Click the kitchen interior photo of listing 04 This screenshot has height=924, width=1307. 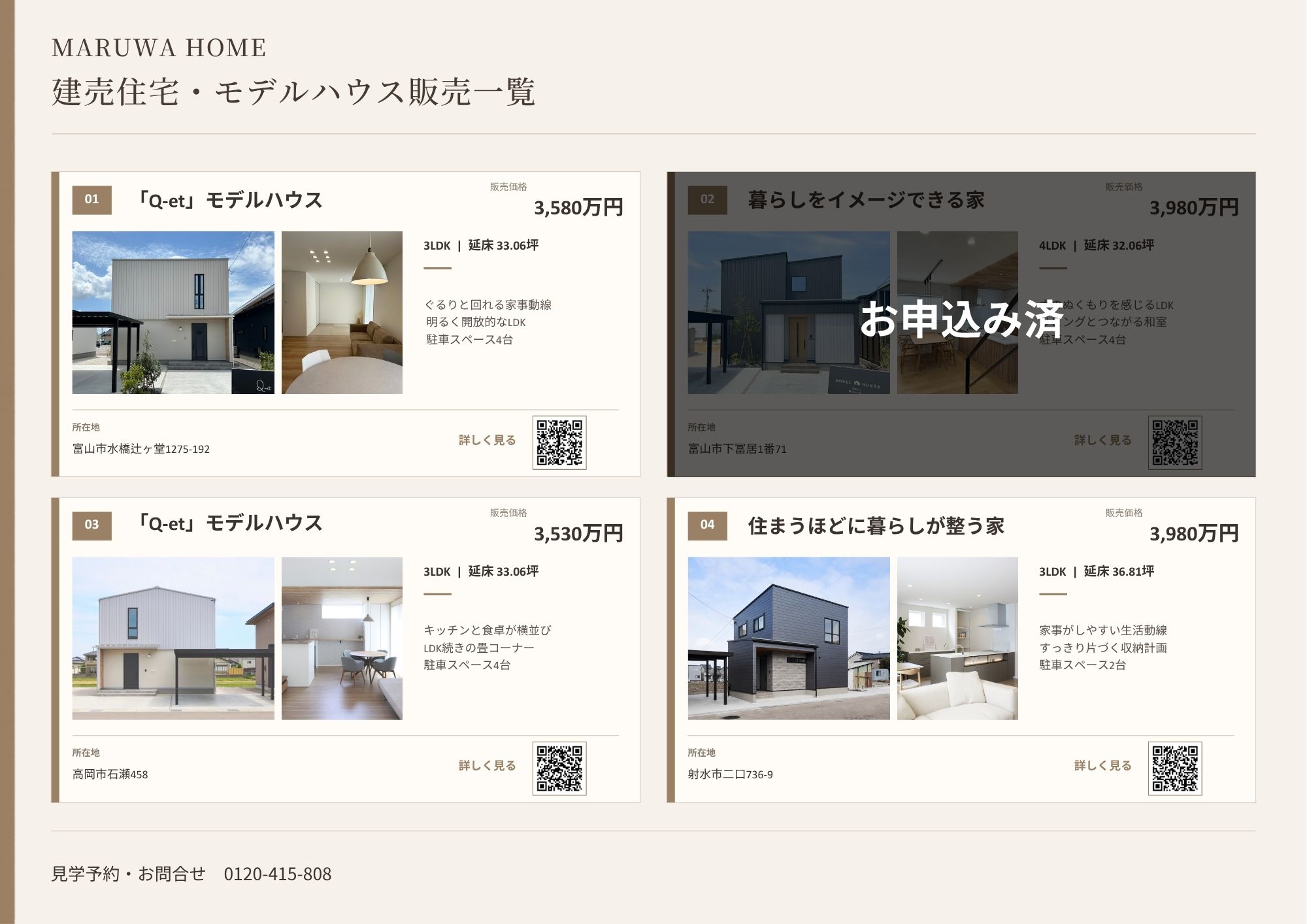(x=957, y=638)
